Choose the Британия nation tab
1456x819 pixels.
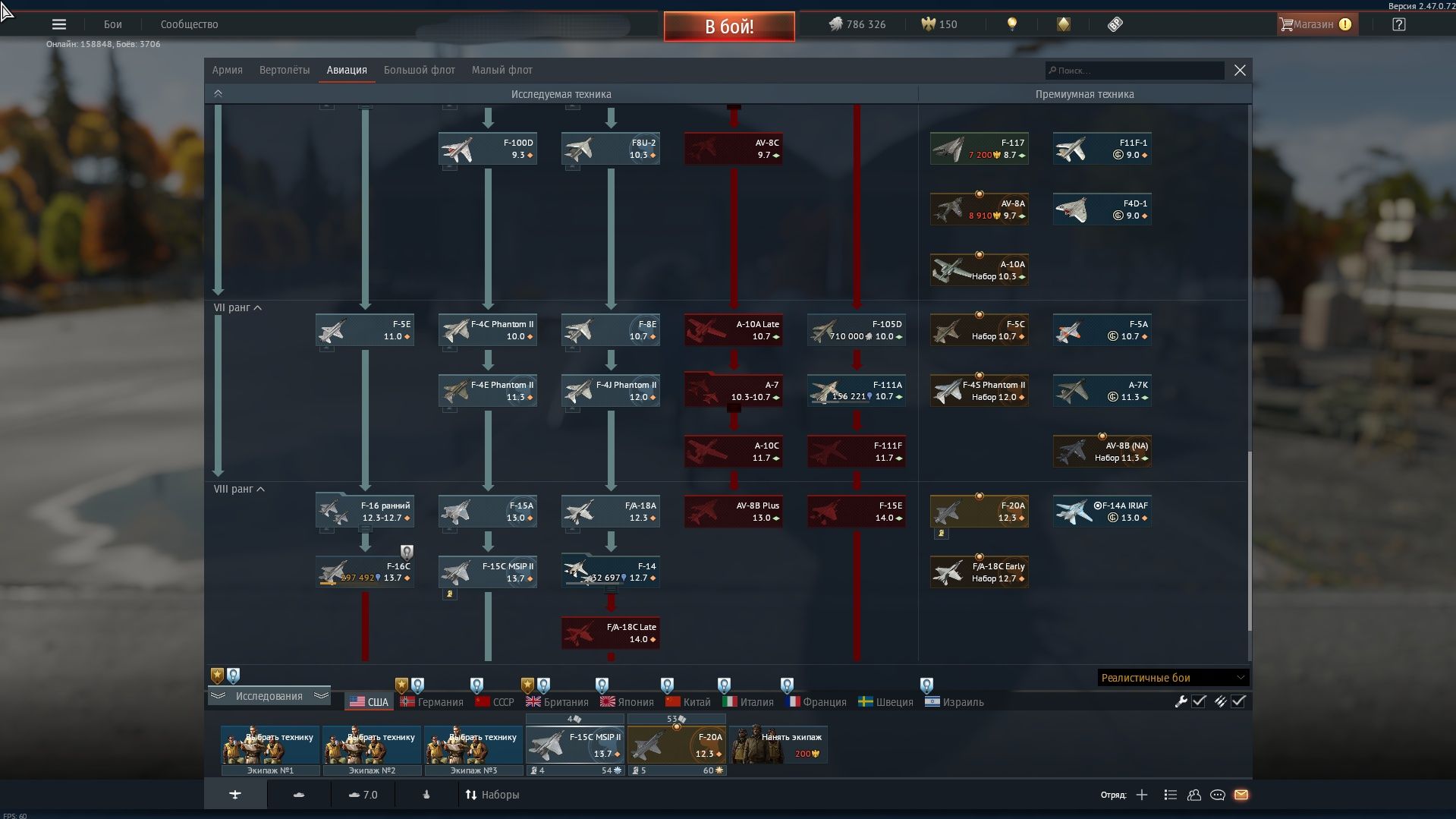[558, 702]
